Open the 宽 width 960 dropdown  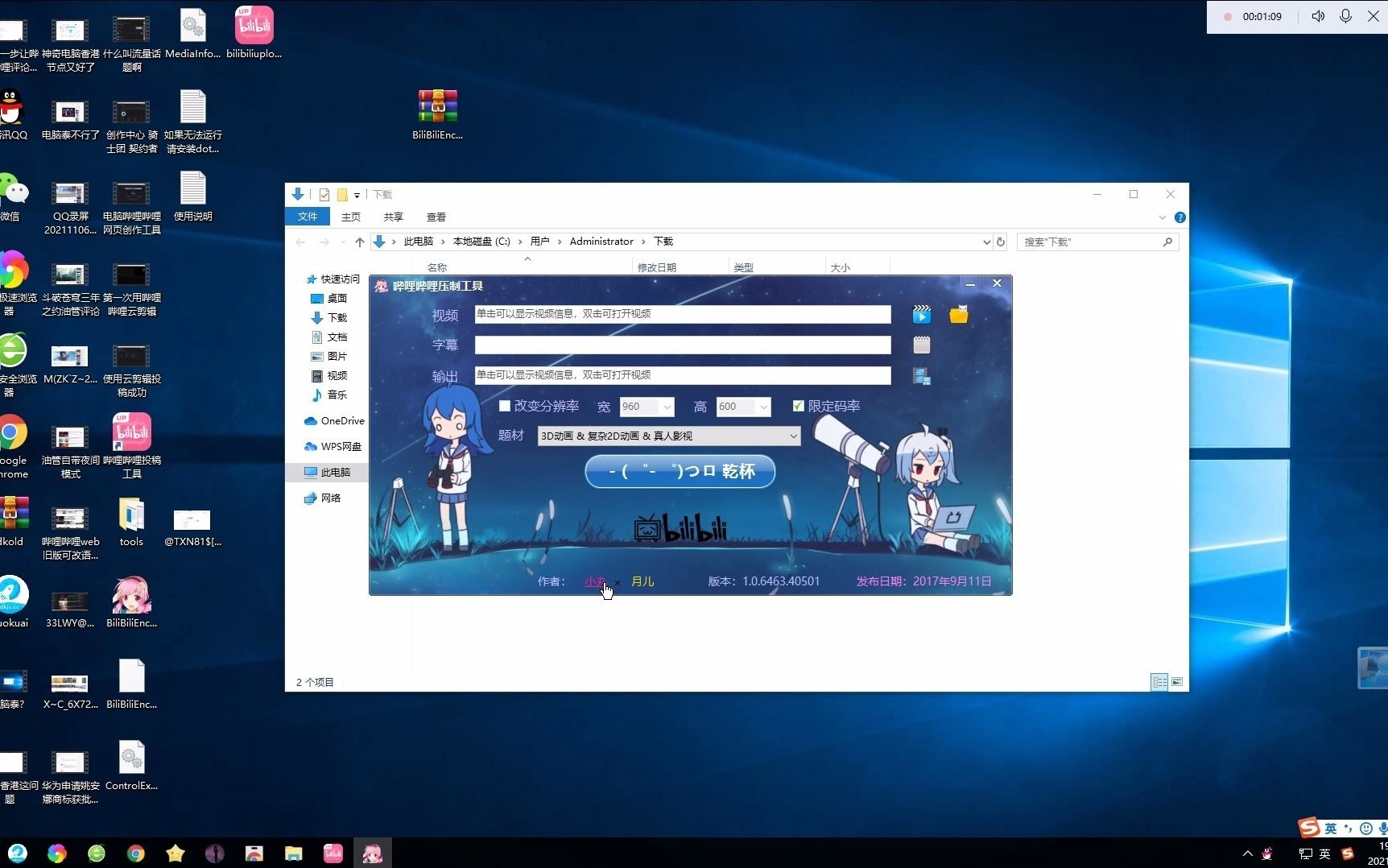coord(667,407)
